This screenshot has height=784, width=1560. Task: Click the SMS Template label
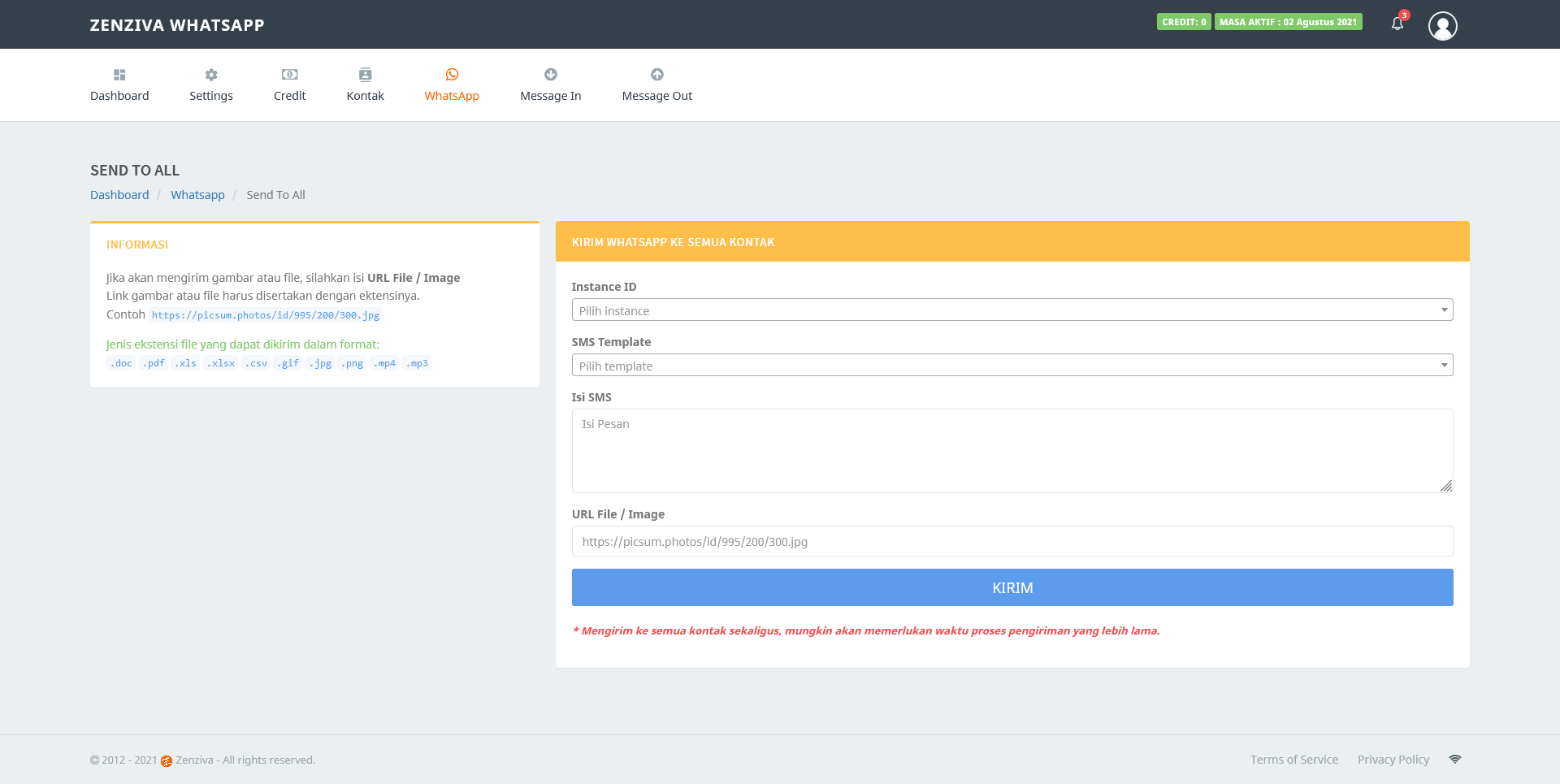(611, 342)
